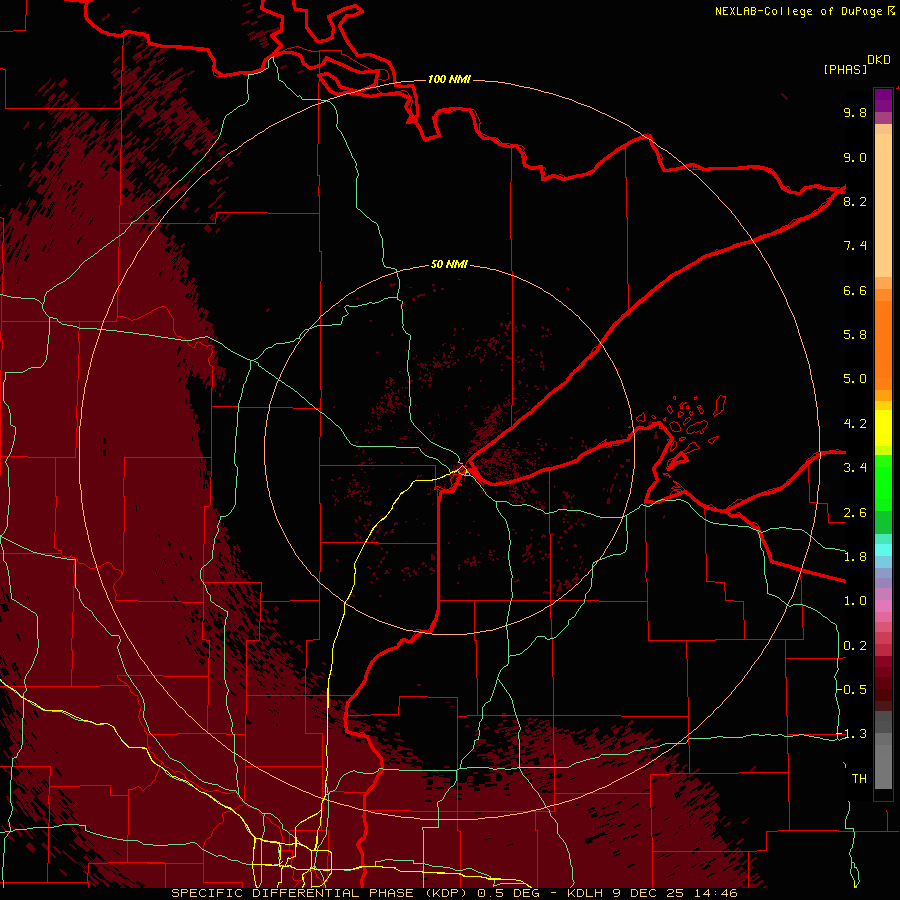Click the NEXLAB-College of DuPage title text
This screenshot has width=900, height=900.
(798, 11)
